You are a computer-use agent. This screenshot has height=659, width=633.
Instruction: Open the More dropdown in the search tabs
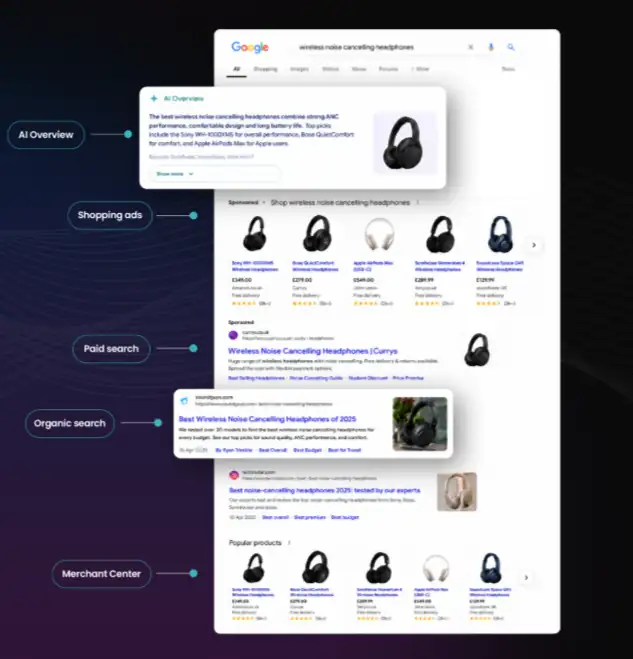click(x=421, y=69)
